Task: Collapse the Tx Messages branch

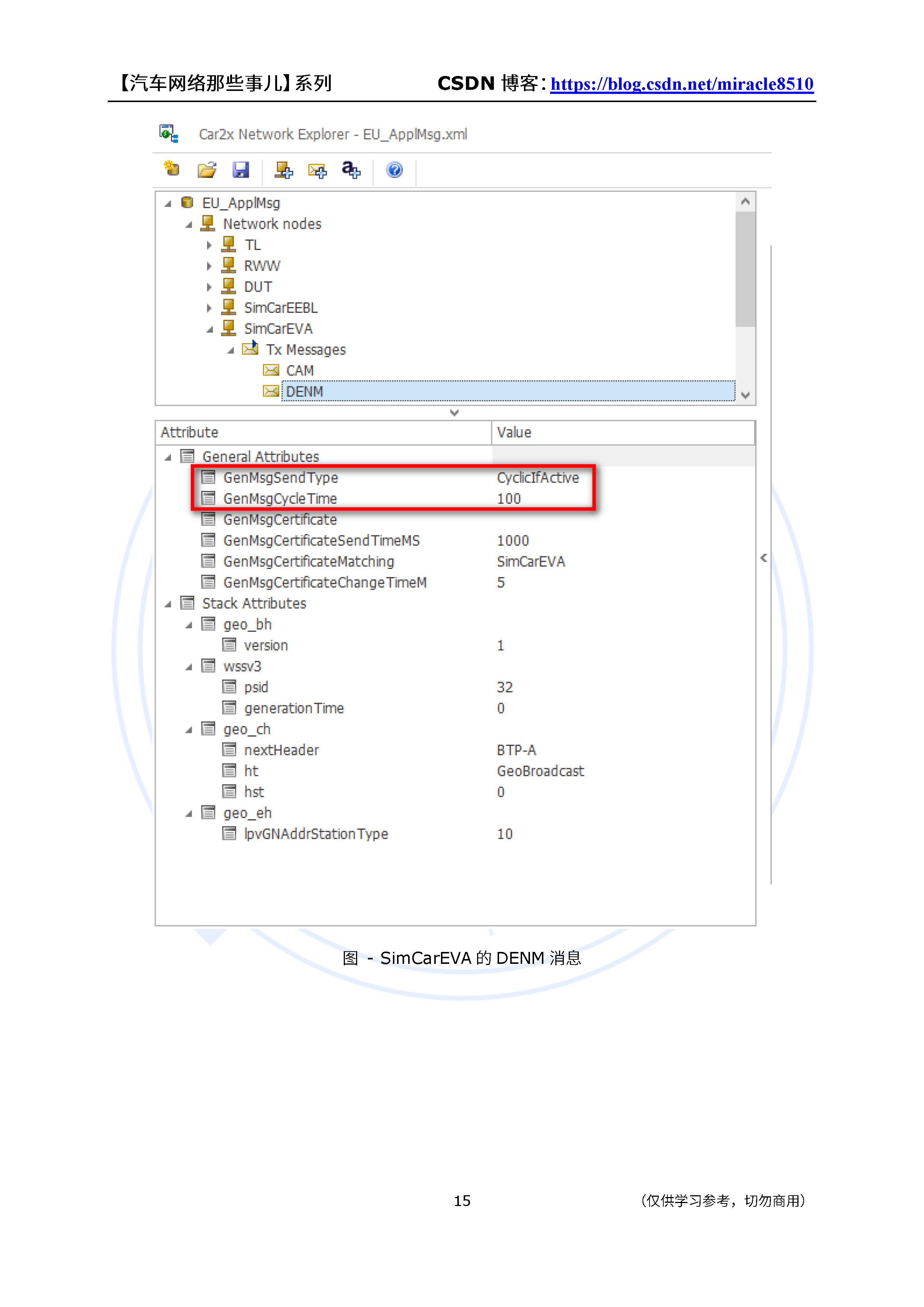Action: pyautogui.click(x=231, y=351)
